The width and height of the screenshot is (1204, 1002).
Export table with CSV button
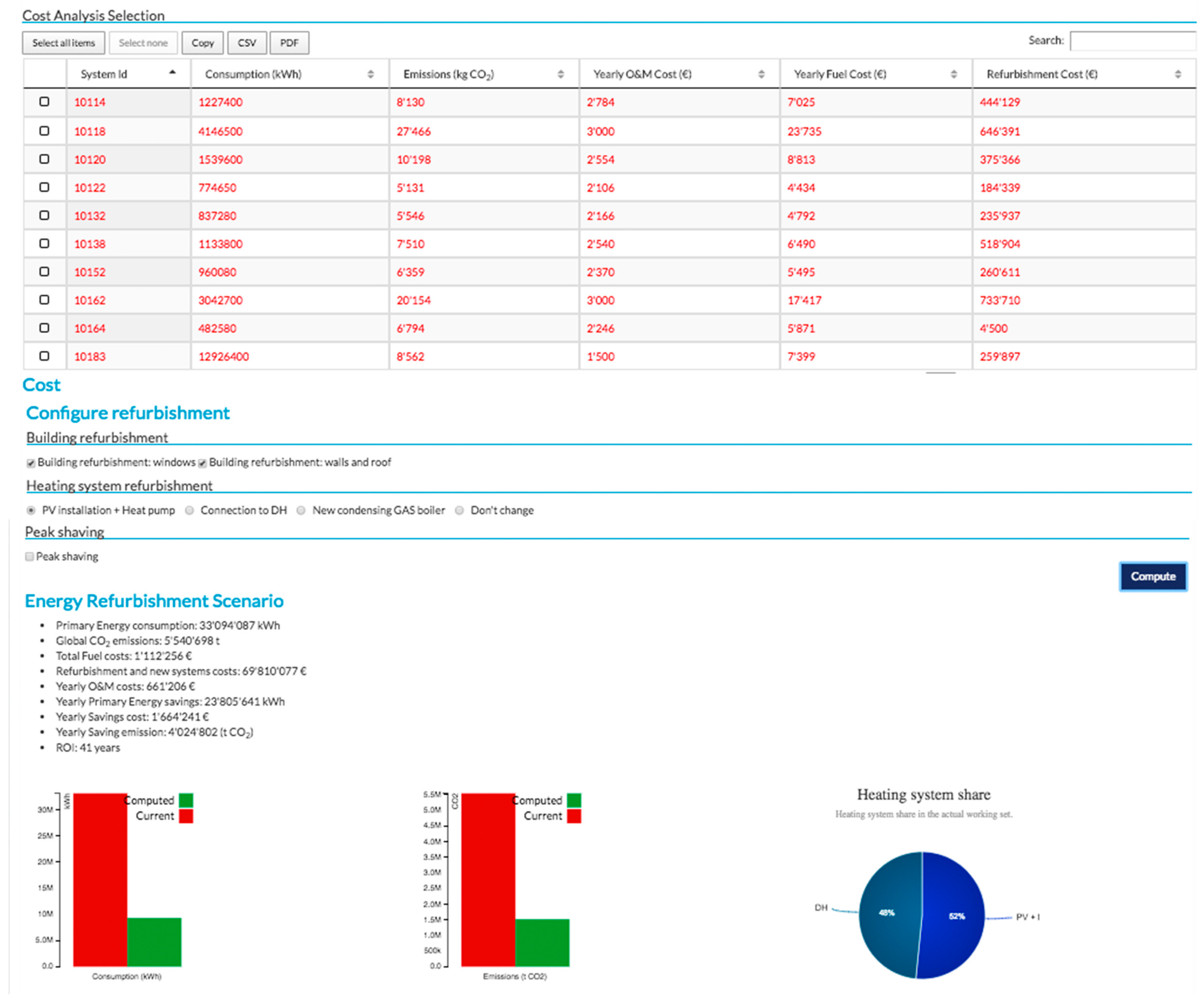click(247, 43)
